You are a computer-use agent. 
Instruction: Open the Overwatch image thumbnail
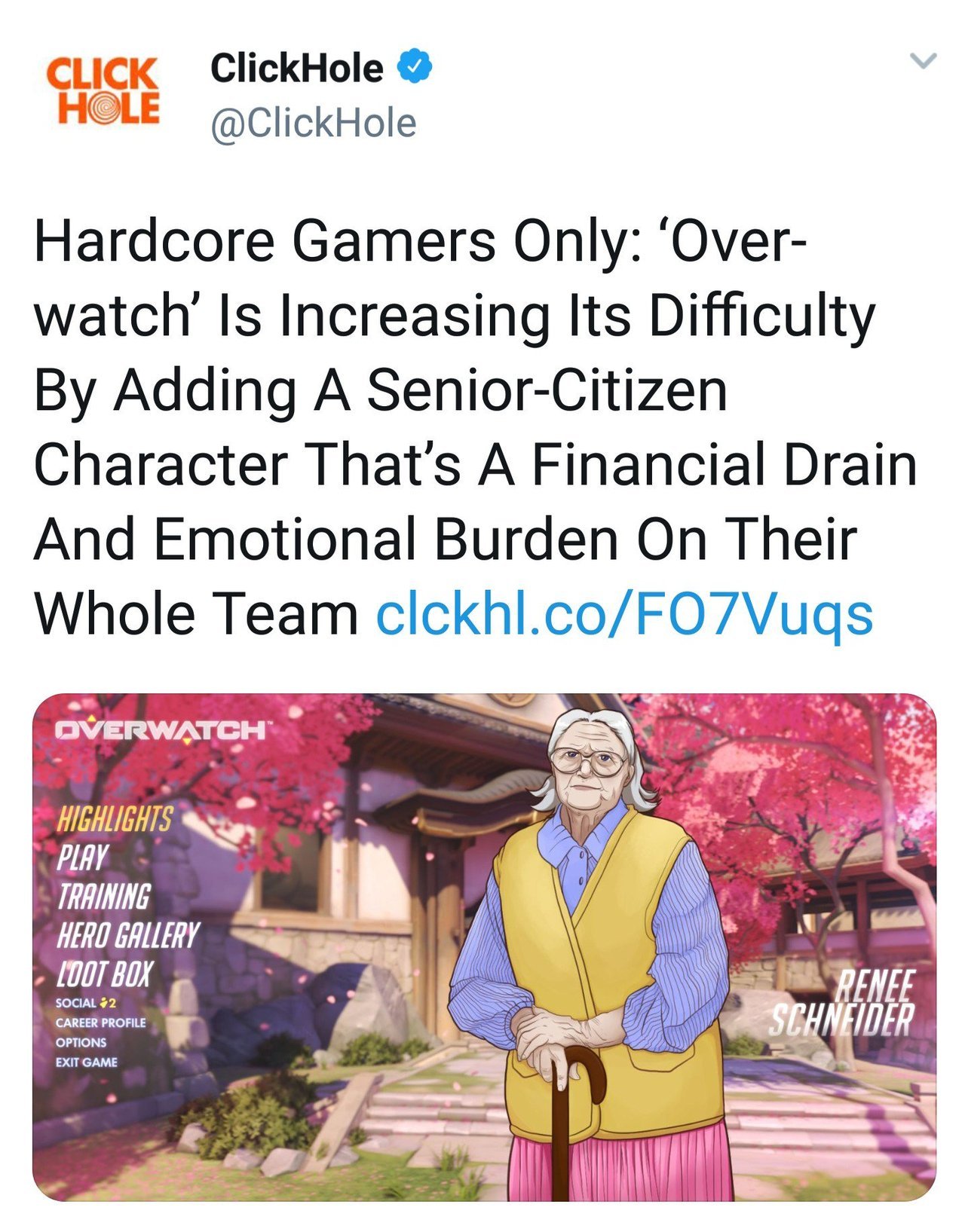coord(484,947)
